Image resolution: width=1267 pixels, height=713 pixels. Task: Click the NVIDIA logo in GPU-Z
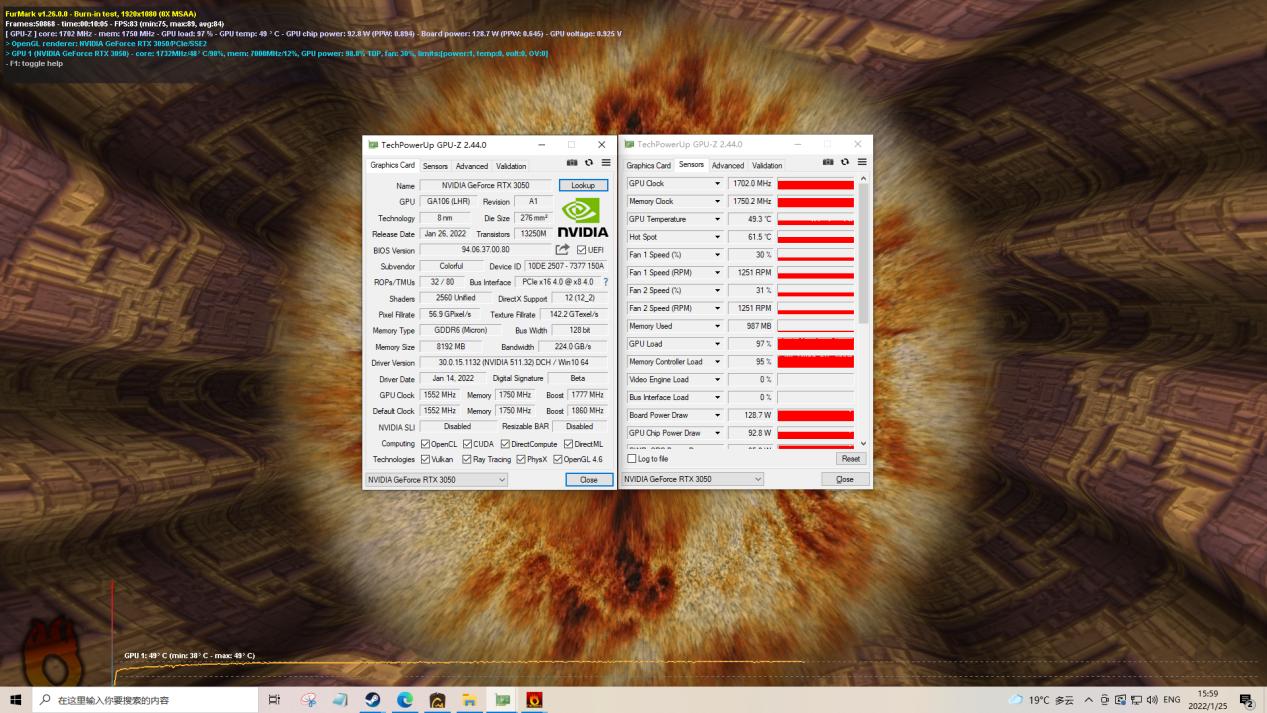pyautogui.click(x=582, y=214)
